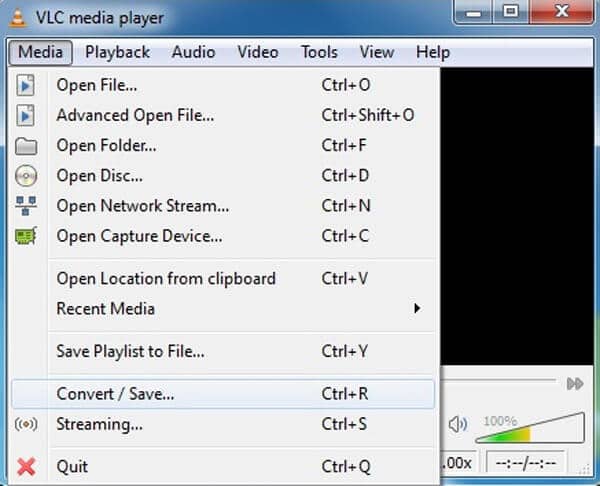Click the VLC media player title text
Image resolution: width=600 pixels, height=486 pixels.
click(x=100, y=18)
